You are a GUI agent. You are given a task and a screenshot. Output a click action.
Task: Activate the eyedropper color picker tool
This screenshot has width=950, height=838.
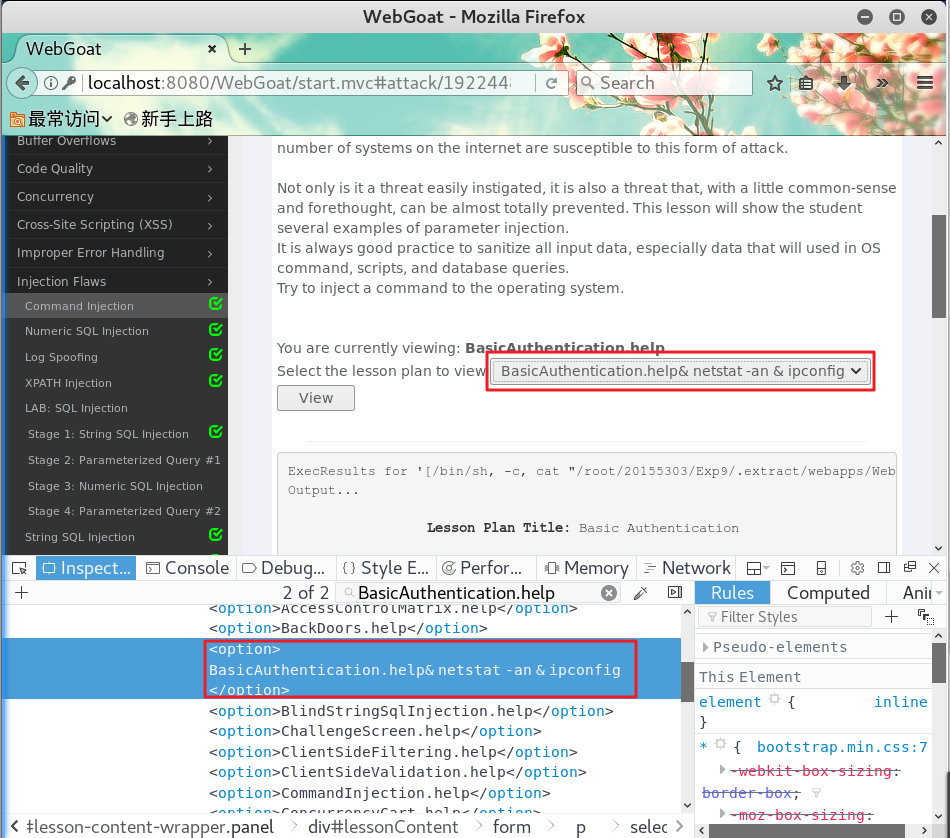(x=640, y=593)
